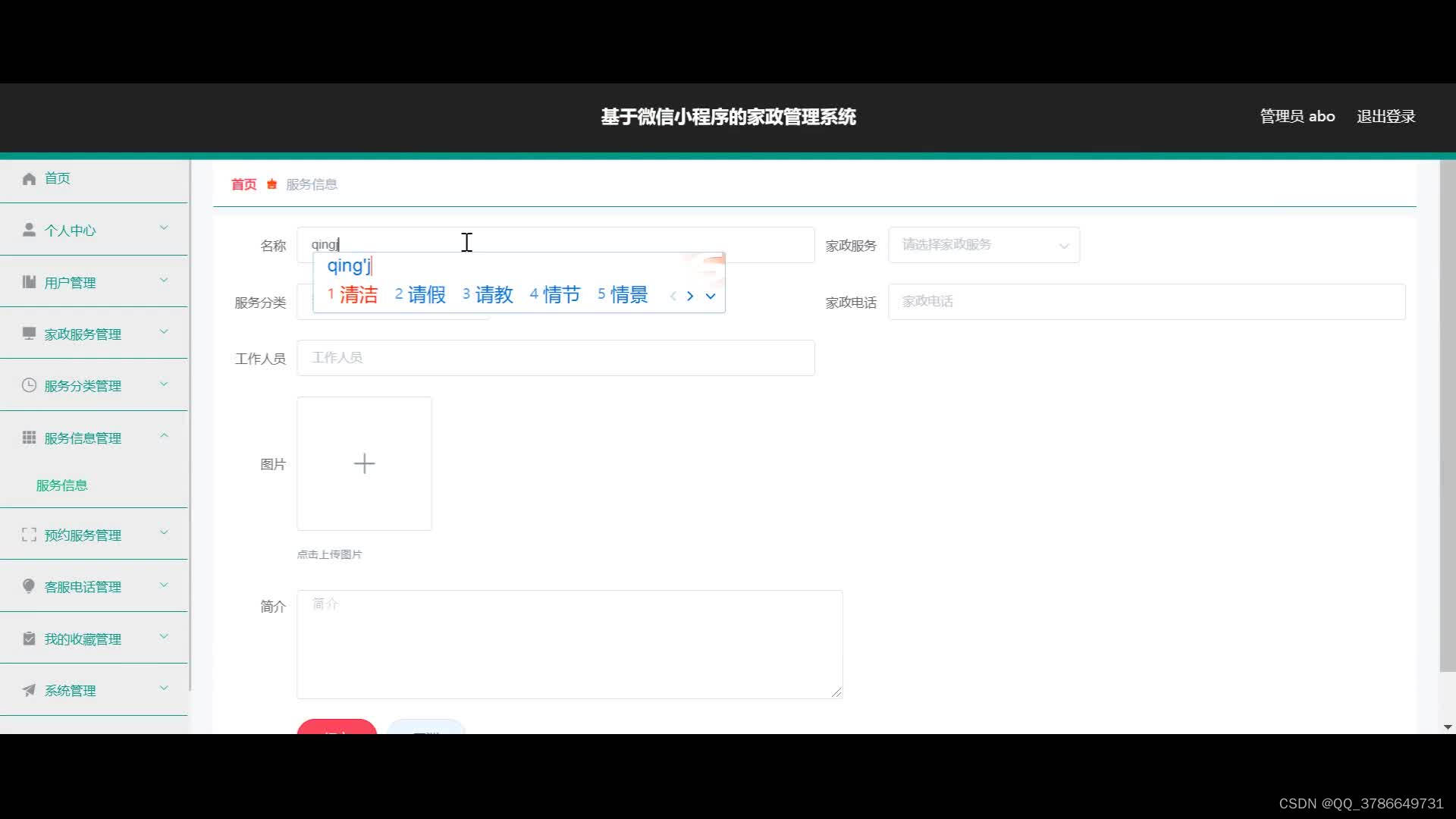Go to previous IME candidate page arrow
The image size is (1456, 819).
(673, 296)
